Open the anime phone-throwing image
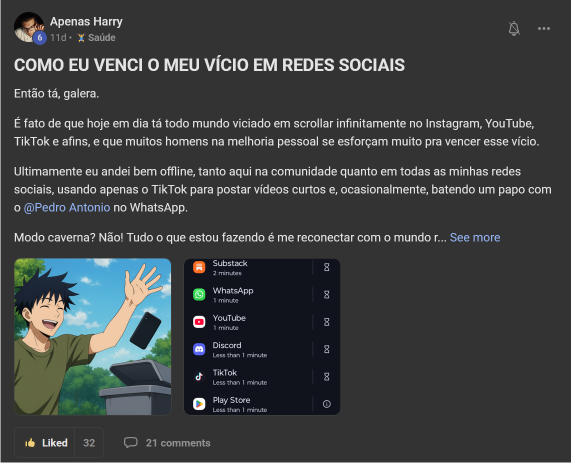This screenshot has height=463, width=571. click(x=92, y=337)
